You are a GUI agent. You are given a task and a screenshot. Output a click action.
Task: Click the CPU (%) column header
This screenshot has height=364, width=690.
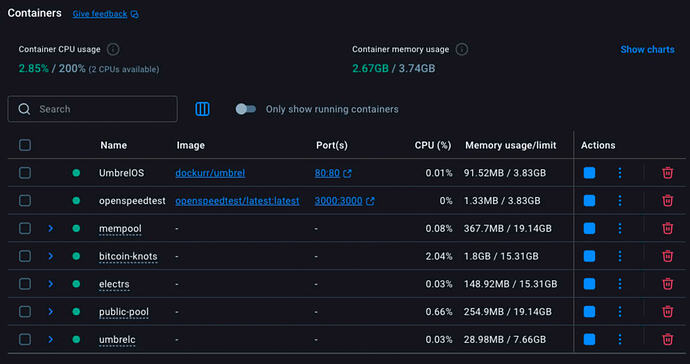pos(433,145)
